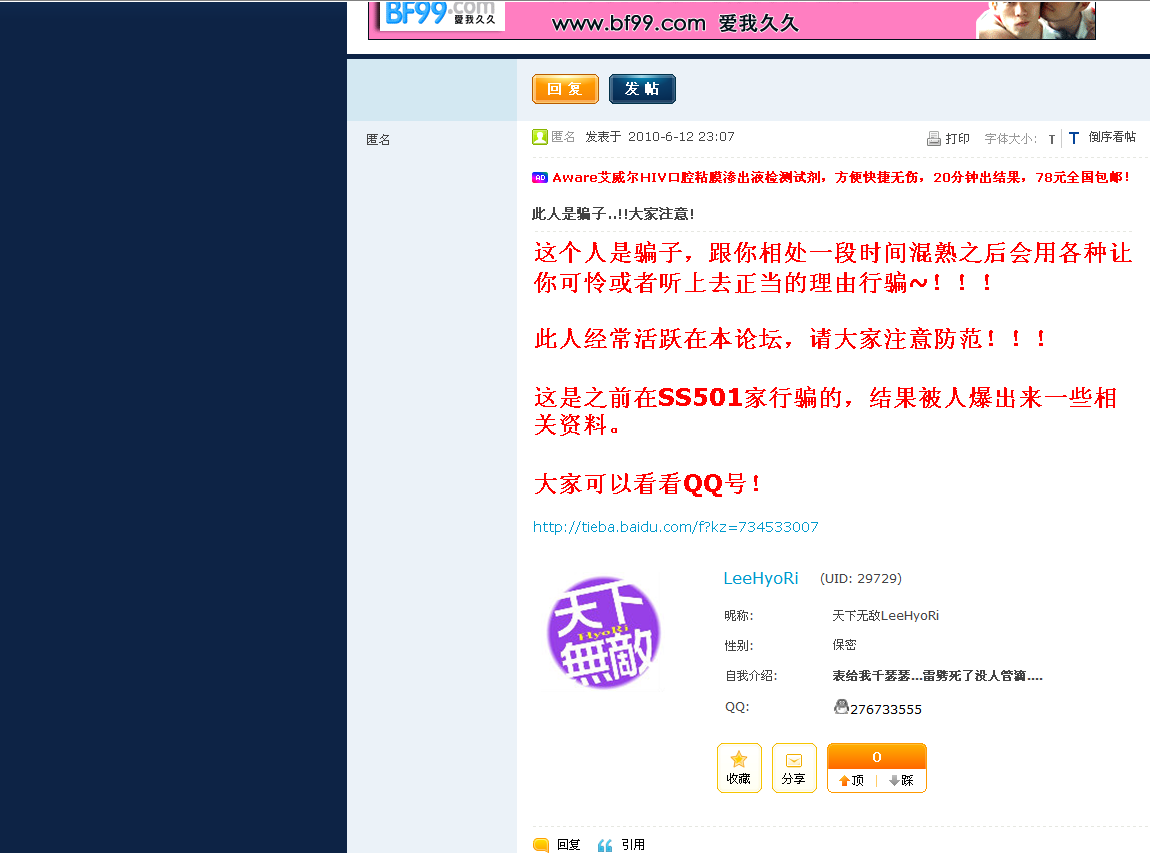Select the small T font size icon

(x=1051, y=140)
